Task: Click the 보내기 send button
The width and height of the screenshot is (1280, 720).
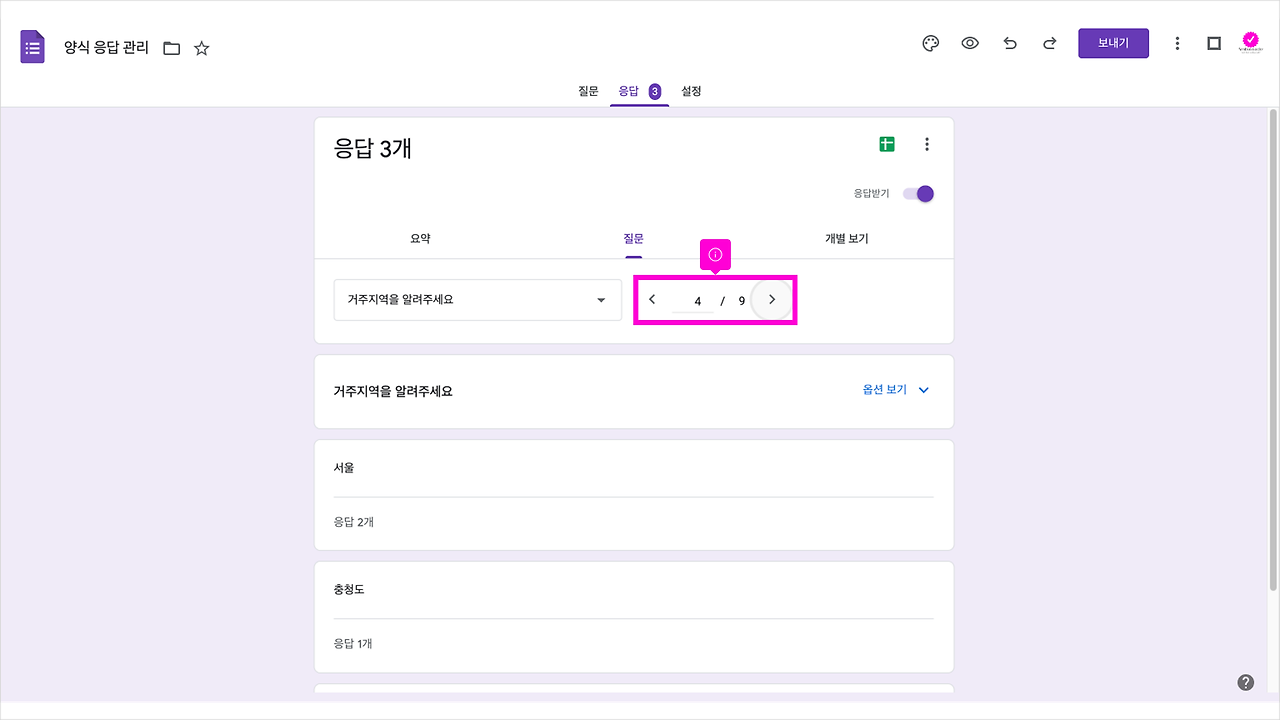Action: pos(1113,43)
